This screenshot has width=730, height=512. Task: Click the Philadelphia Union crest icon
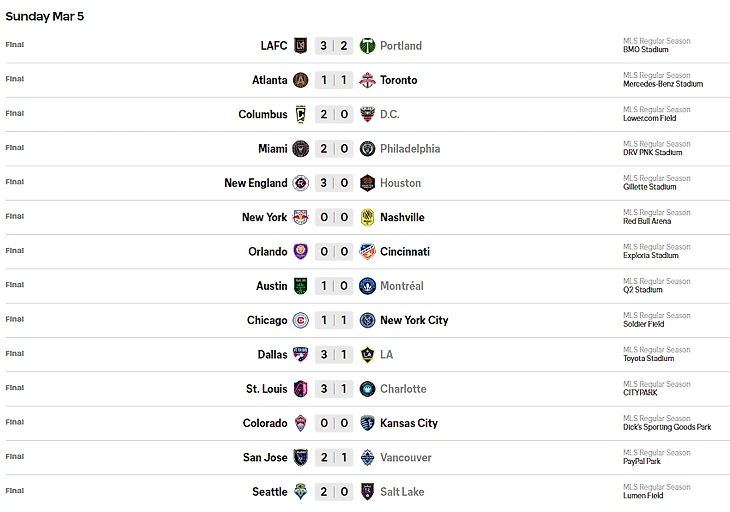[x=367, y=149]
